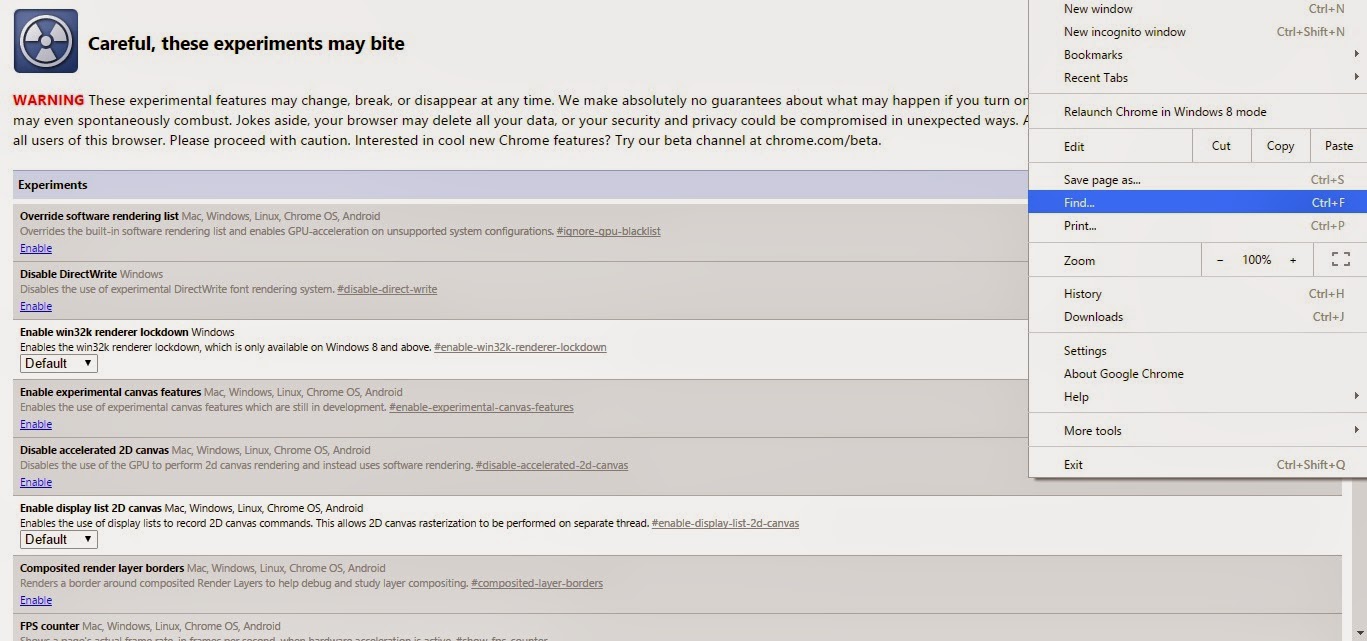1367x641 pixels.
Task: Click the Copy button in Edit row
Action: [x=1280, y=146]
